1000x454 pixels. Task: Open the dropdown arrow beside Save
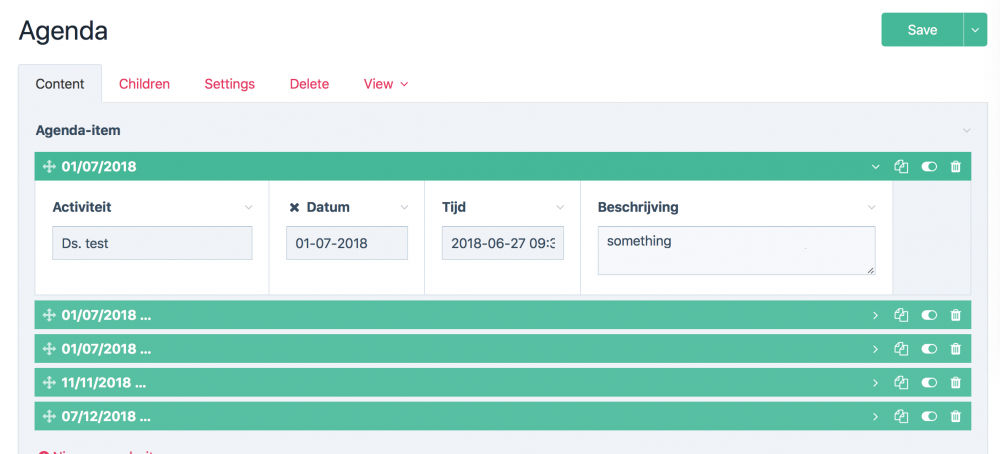(x=975, y=30)
